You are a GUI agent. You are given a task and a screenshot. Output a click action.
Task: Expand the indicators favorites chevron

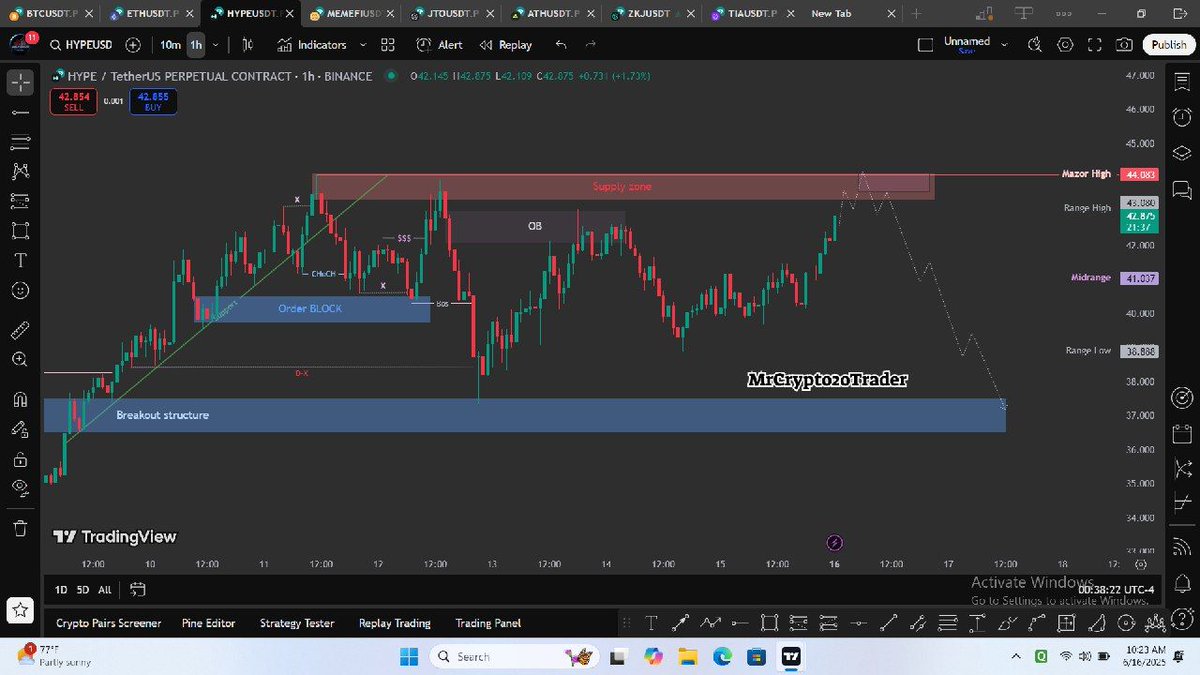(x=362, y=45)
